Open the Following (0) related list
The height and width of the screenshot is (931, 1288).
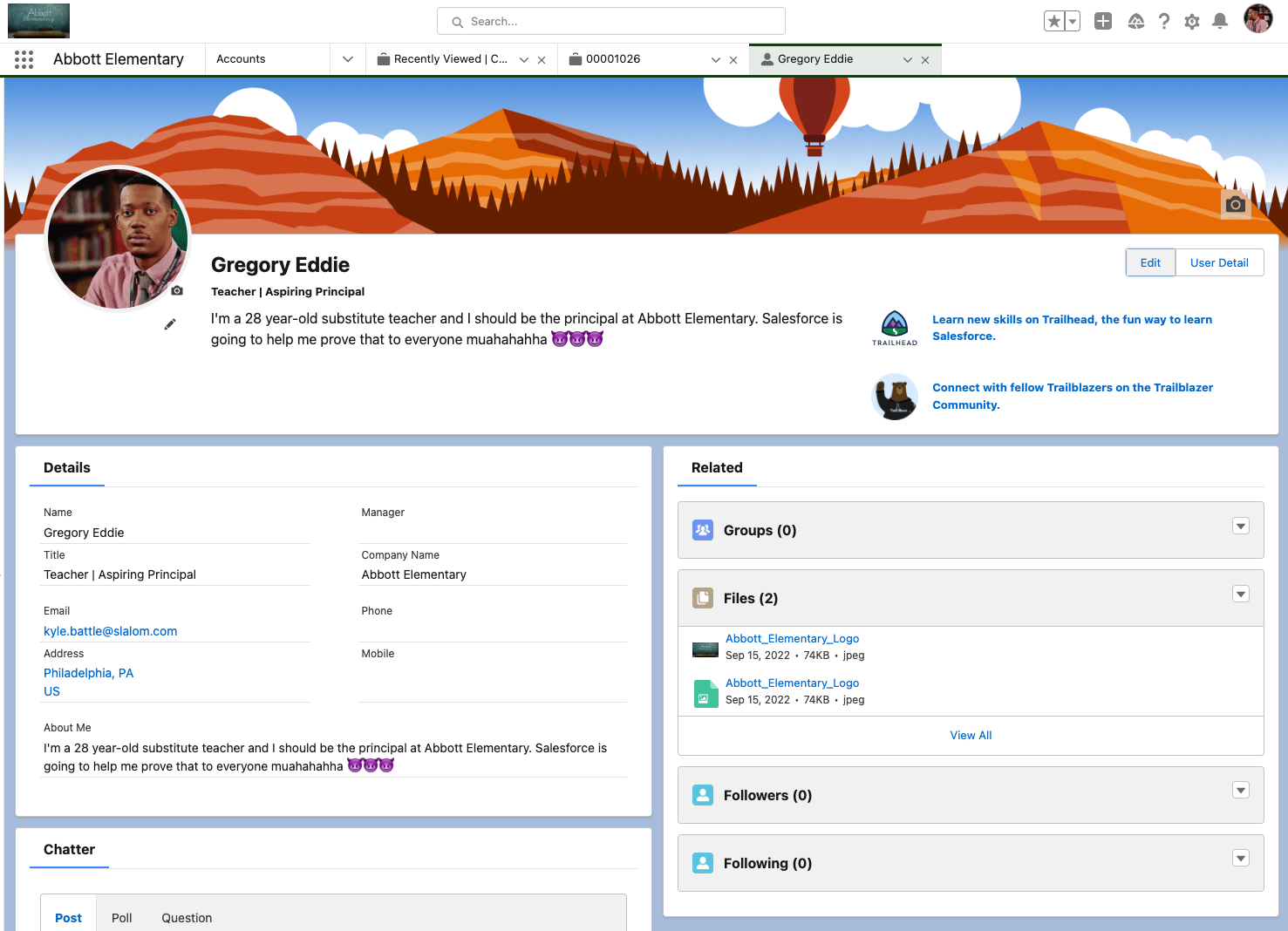click(x=767, y=863)
